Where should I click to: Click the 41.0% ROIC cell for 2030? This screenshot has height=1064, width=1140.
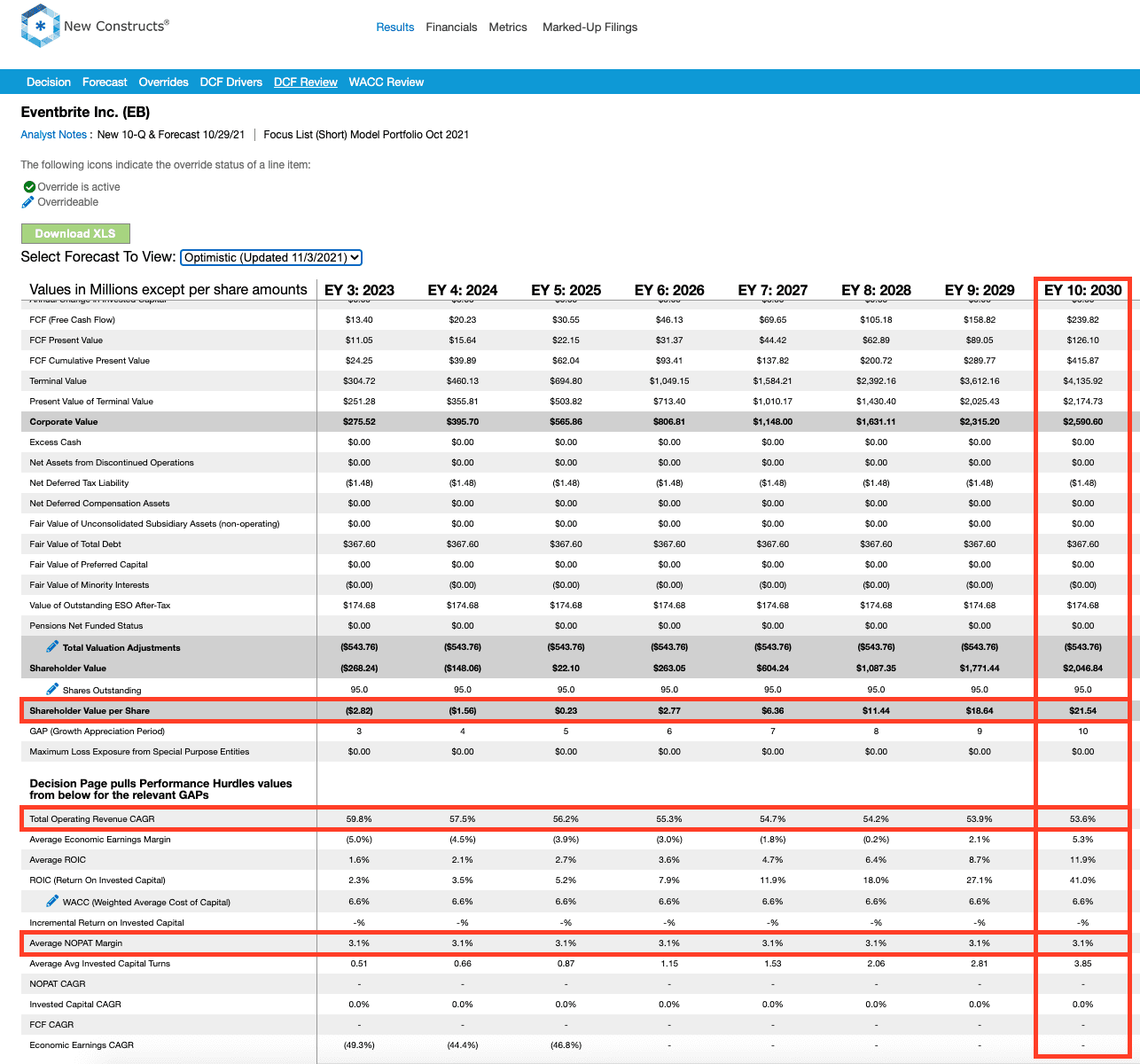(x=1082, y=880)
